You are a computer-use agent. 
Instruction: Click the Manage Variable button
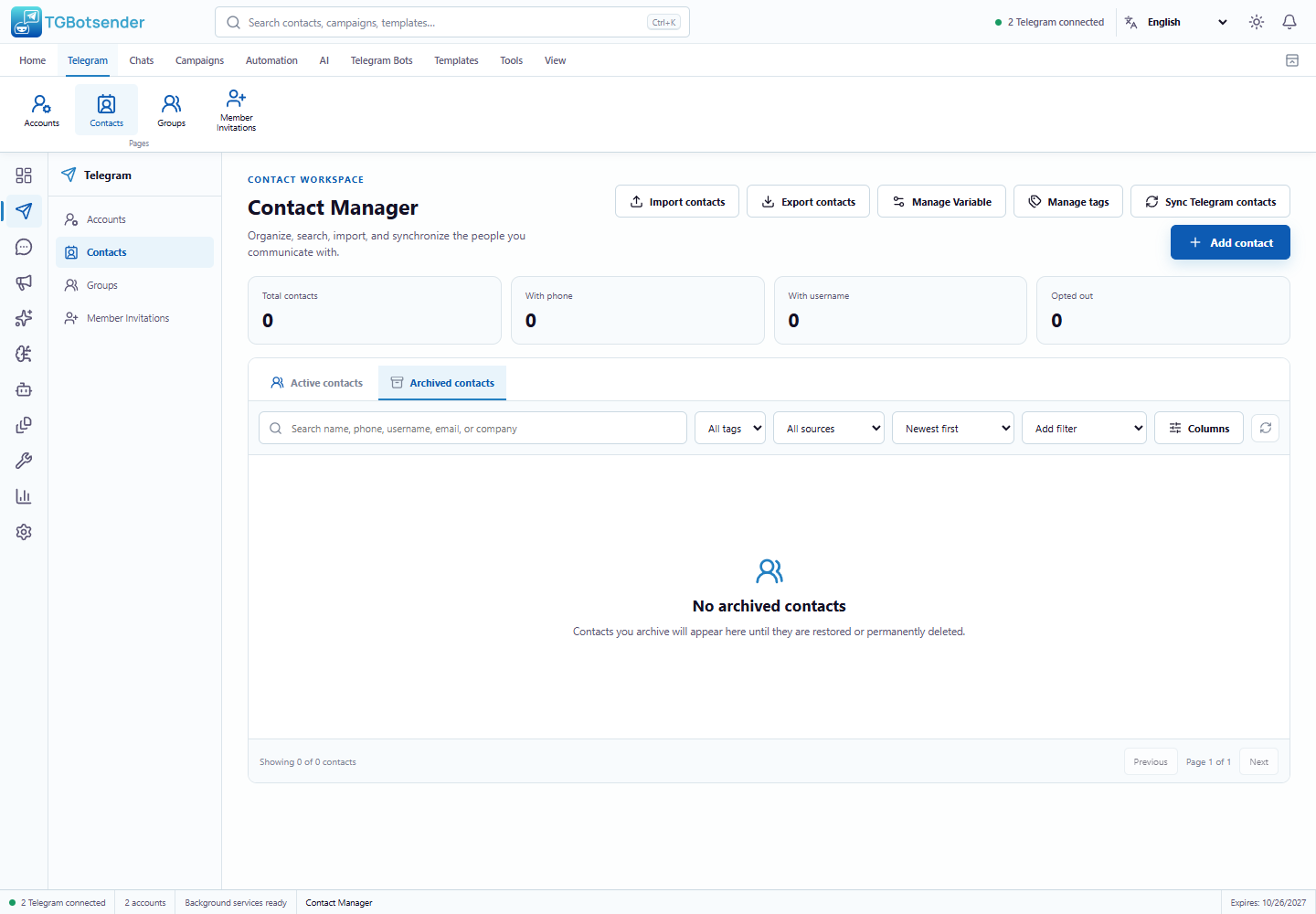[941, 201]
